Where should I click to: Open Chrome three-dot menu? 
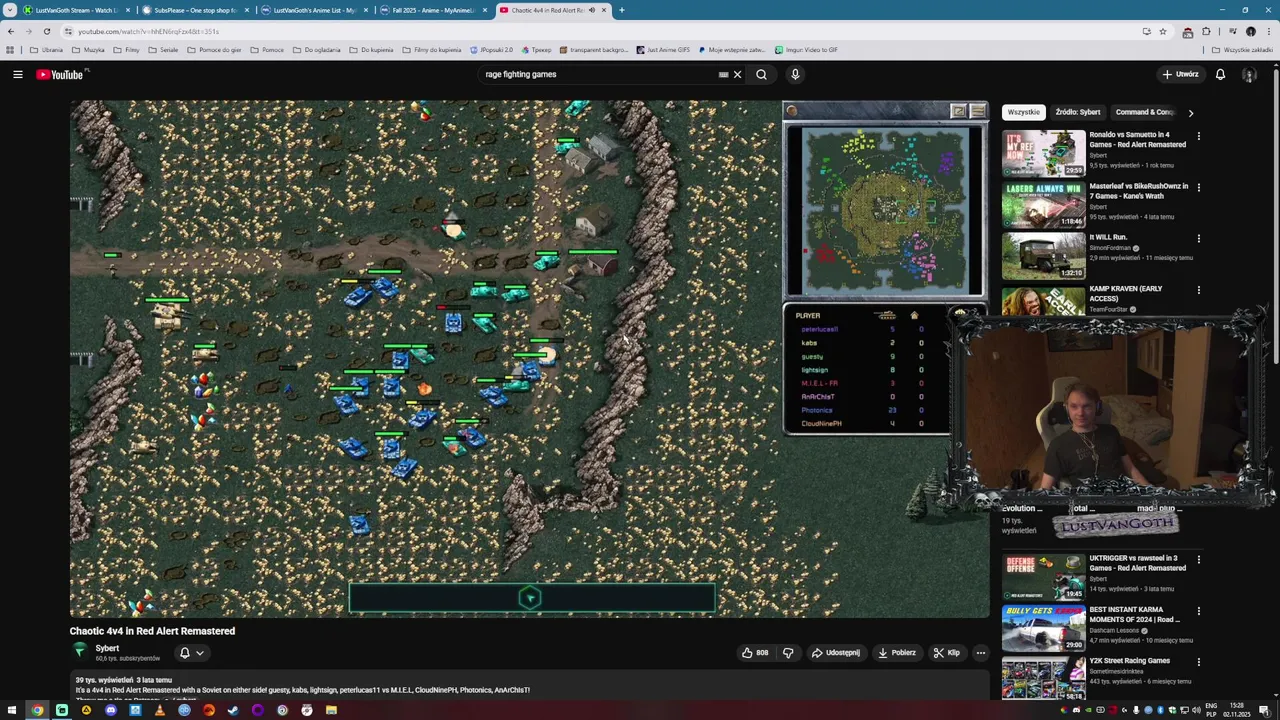click(x=1268, y=31)
